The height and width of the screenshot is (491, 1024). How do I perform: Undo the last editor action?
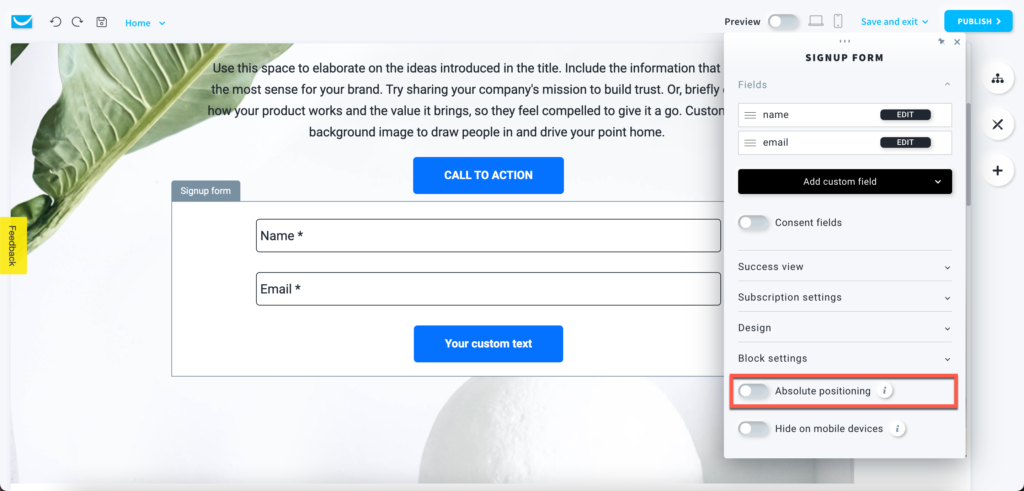point(56,22)
